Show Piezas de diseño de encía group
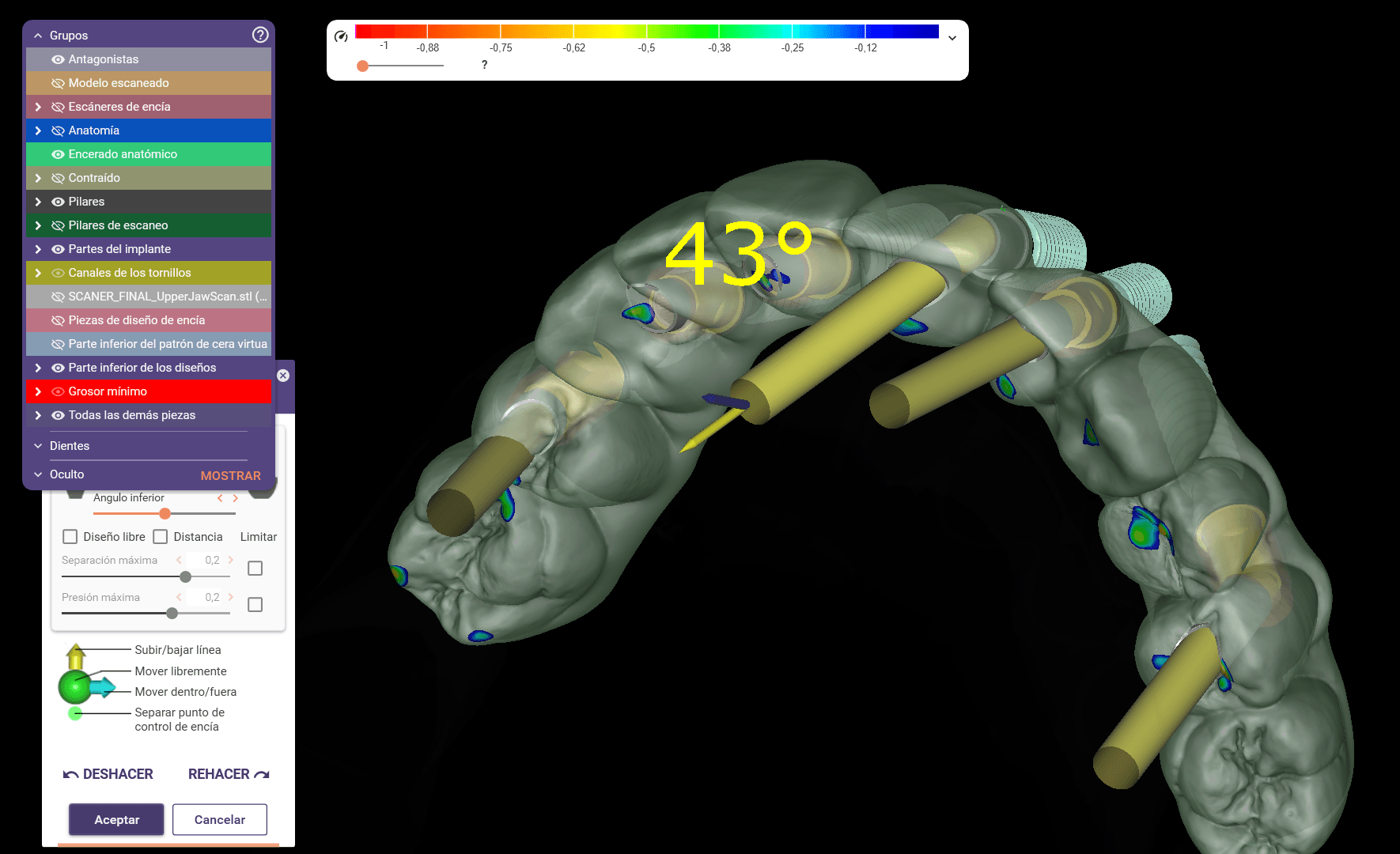This screenshot has height=854, width=1400. pyautogui.click(x=58, y=320)
